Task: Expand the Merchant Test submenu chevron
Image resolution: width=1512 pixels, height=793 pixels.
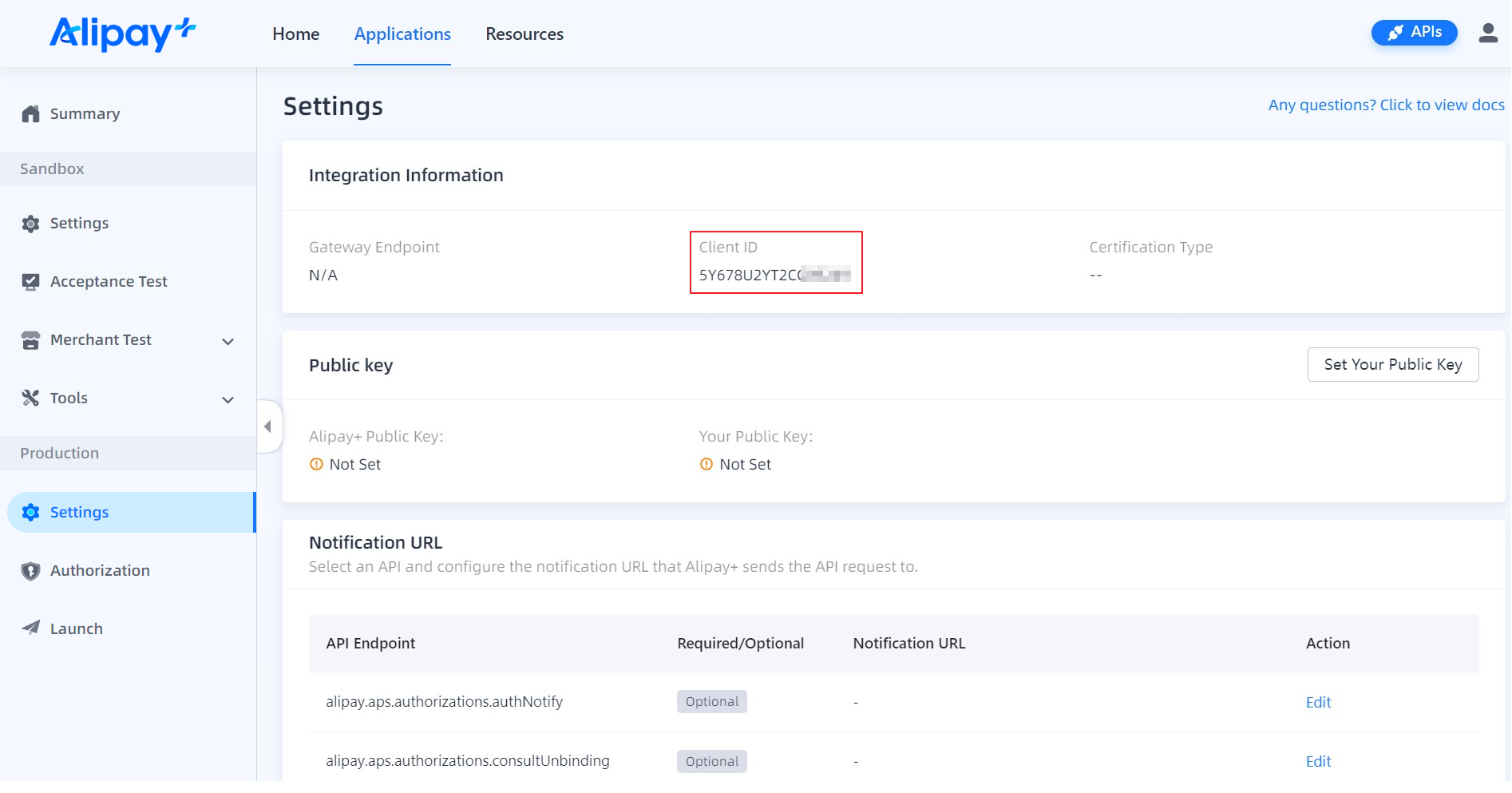Action: click(228, 342)
